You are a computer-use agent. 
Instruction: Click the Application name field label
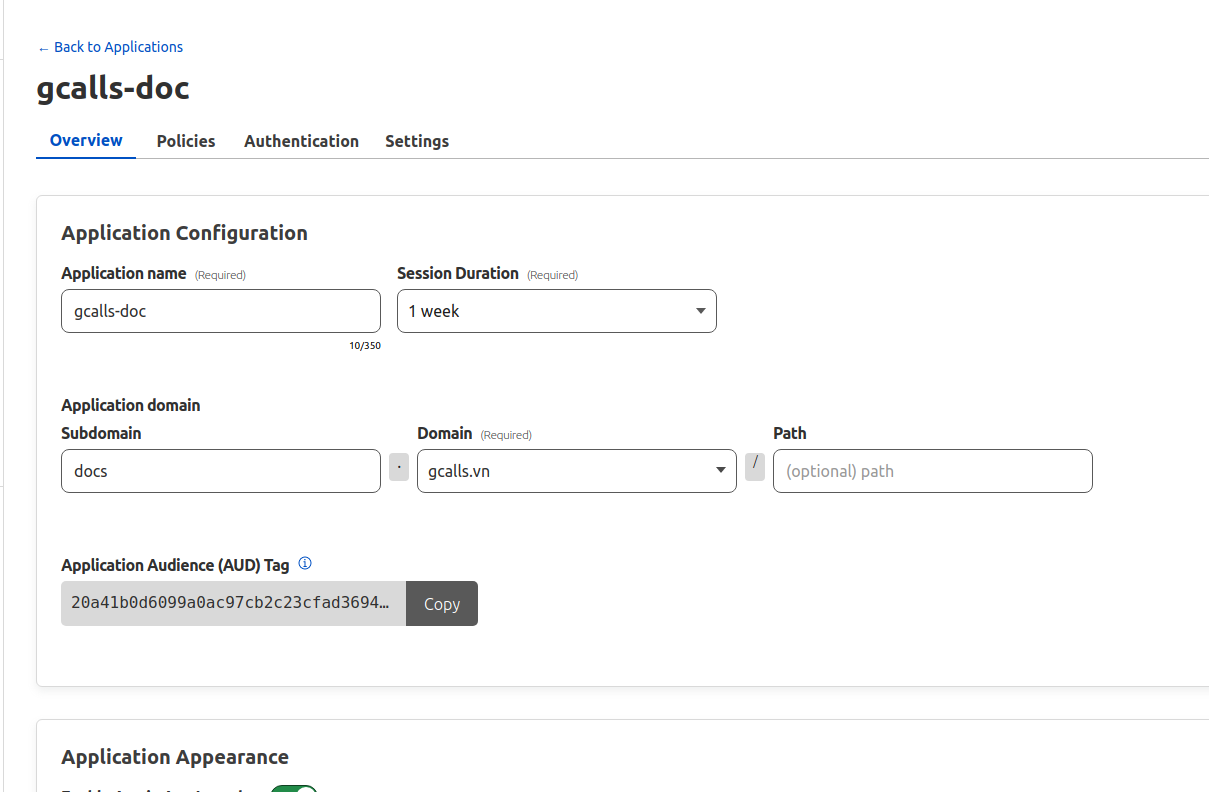pos(124,273)
